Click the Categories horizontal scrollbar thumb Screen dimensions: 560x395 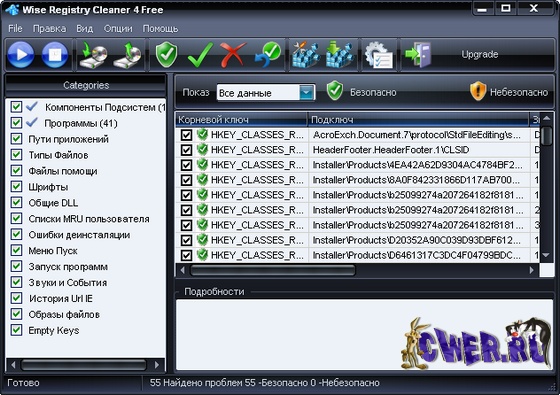(84, 365)
